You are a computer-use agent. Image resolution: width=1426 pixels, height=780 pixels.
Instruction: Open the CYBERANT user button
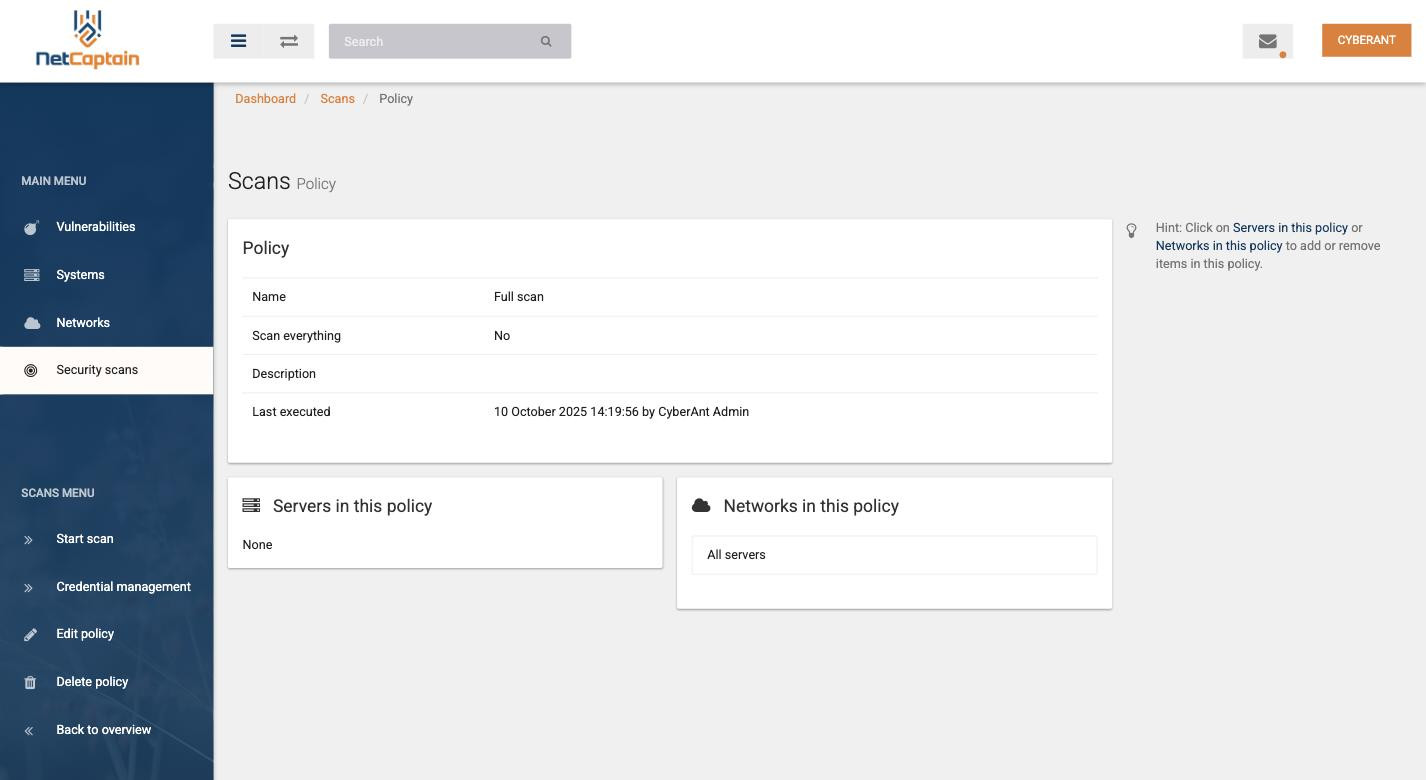tap(1366, 40)
